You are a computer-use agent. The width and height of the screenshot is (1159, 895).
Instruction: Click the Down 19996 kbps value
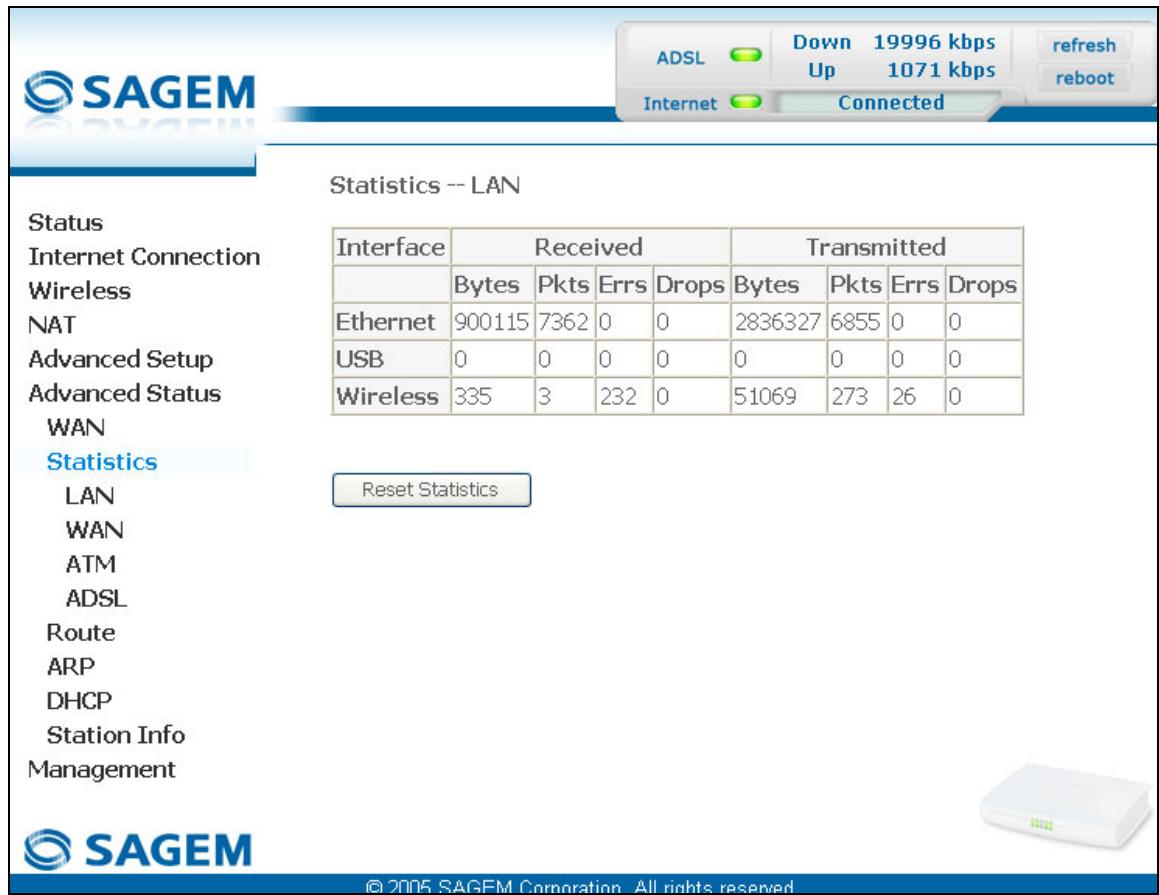934,42
